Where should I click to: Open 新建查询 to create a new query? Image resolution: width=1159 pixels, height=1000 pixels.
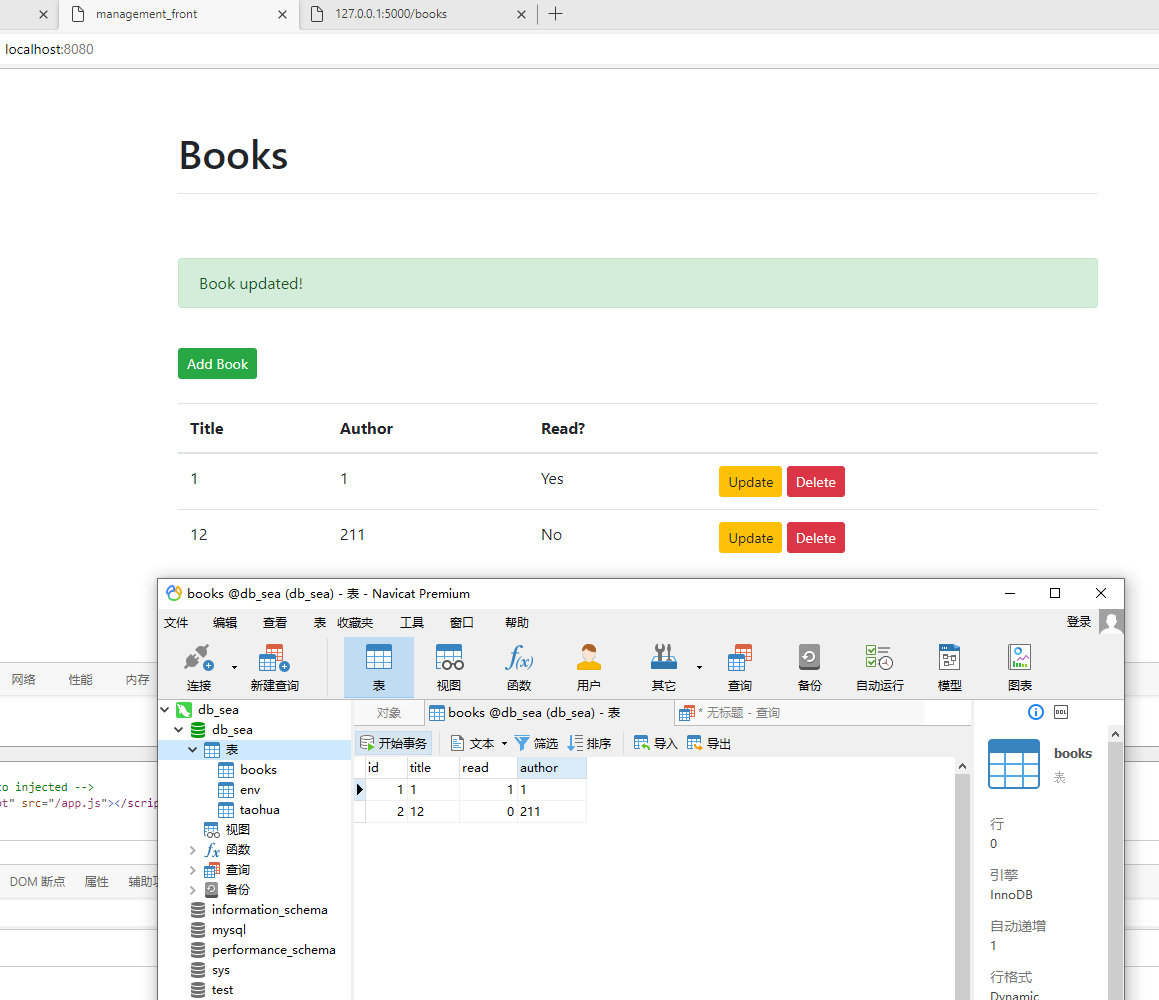[x=273, y=665]
